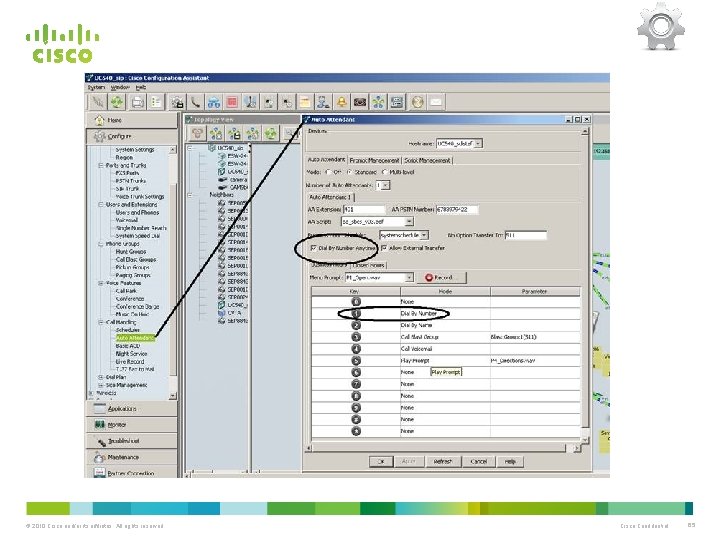720x540 pixels.
Task: Click the Applications panel icon
Action: pos(100,408)
